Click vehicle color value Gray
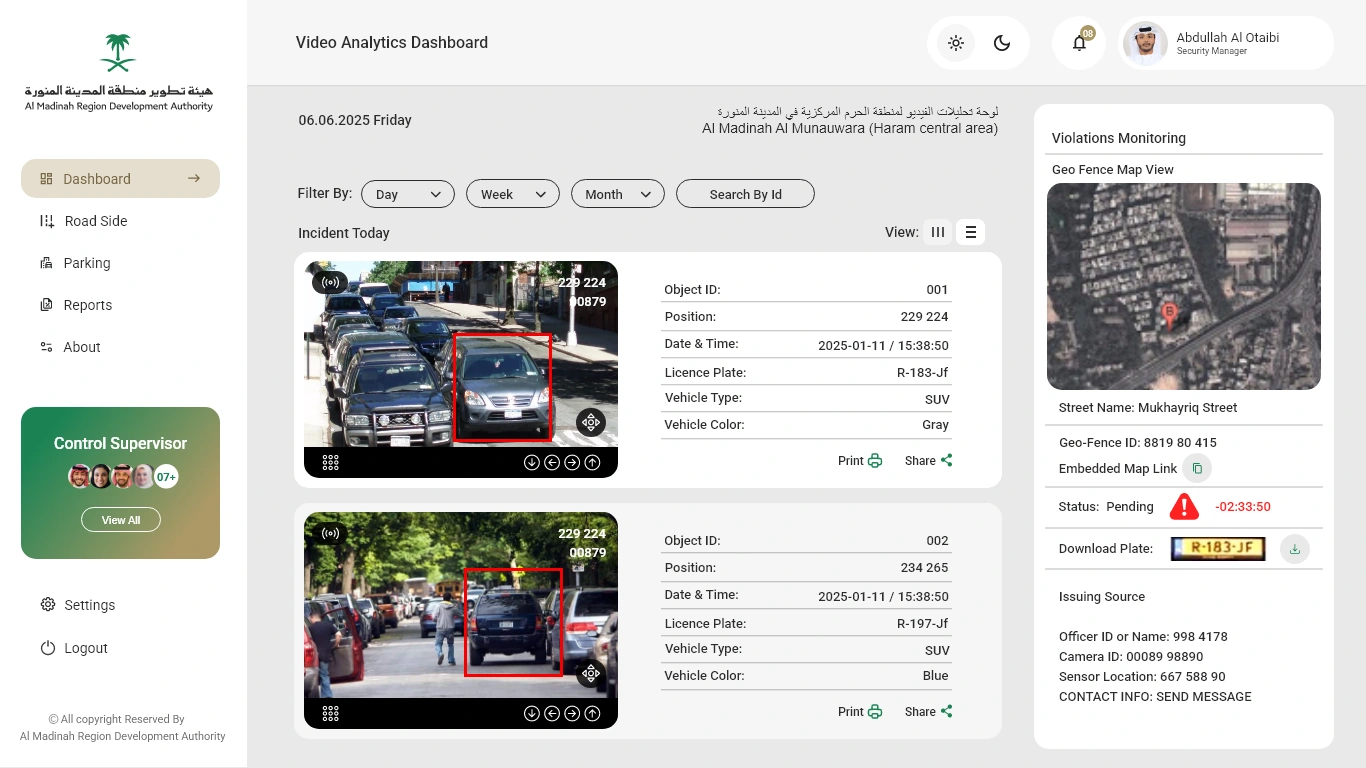1366x768 pixels. click(935, 425)
